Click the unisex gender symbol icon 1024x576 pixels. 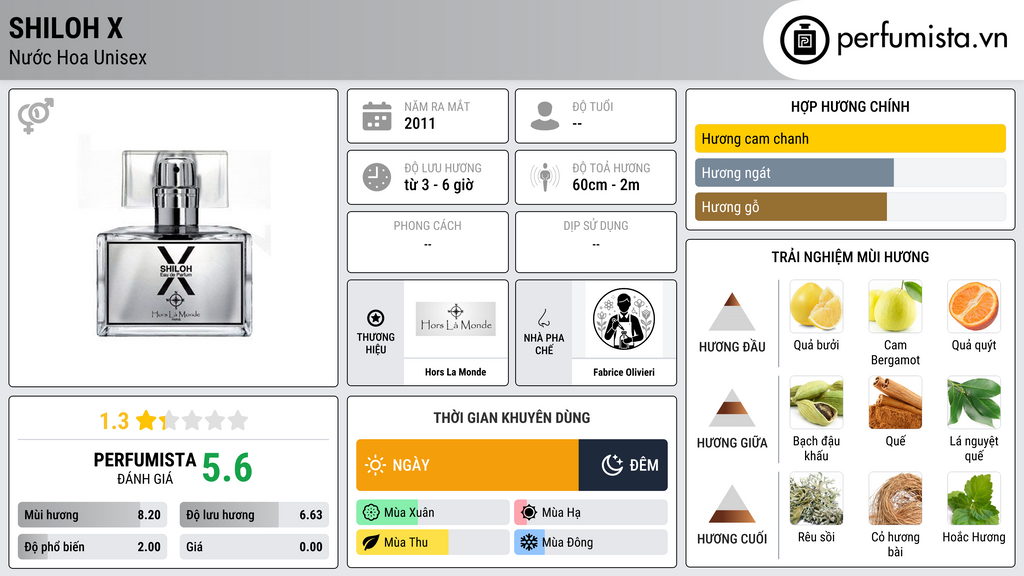(x=36, y=116)
